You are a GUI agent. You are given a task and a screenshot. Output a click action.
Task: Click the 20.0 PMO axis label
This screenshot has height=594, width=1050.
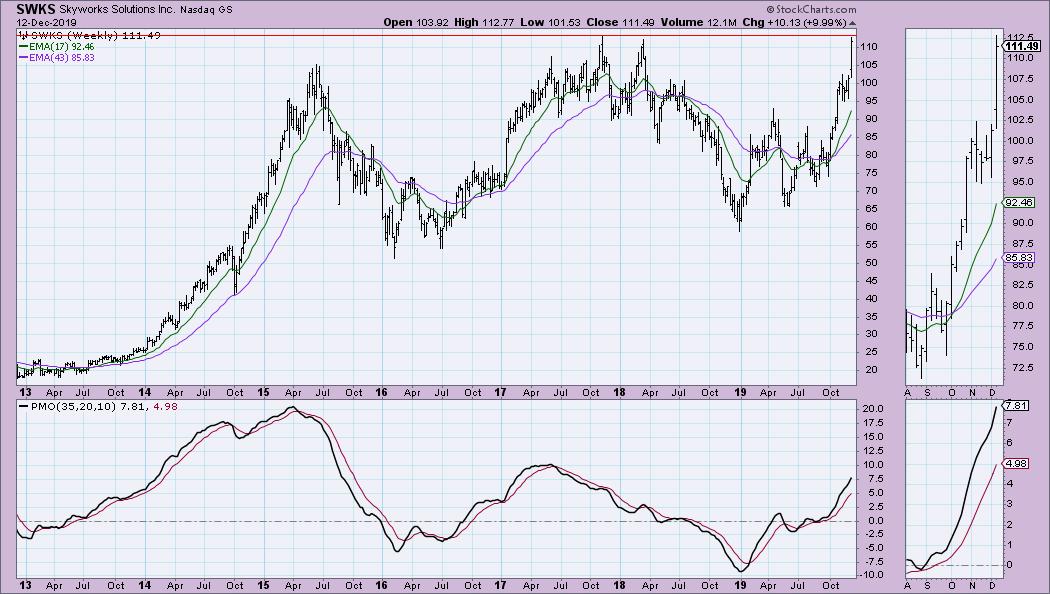(x=872, y=409)
